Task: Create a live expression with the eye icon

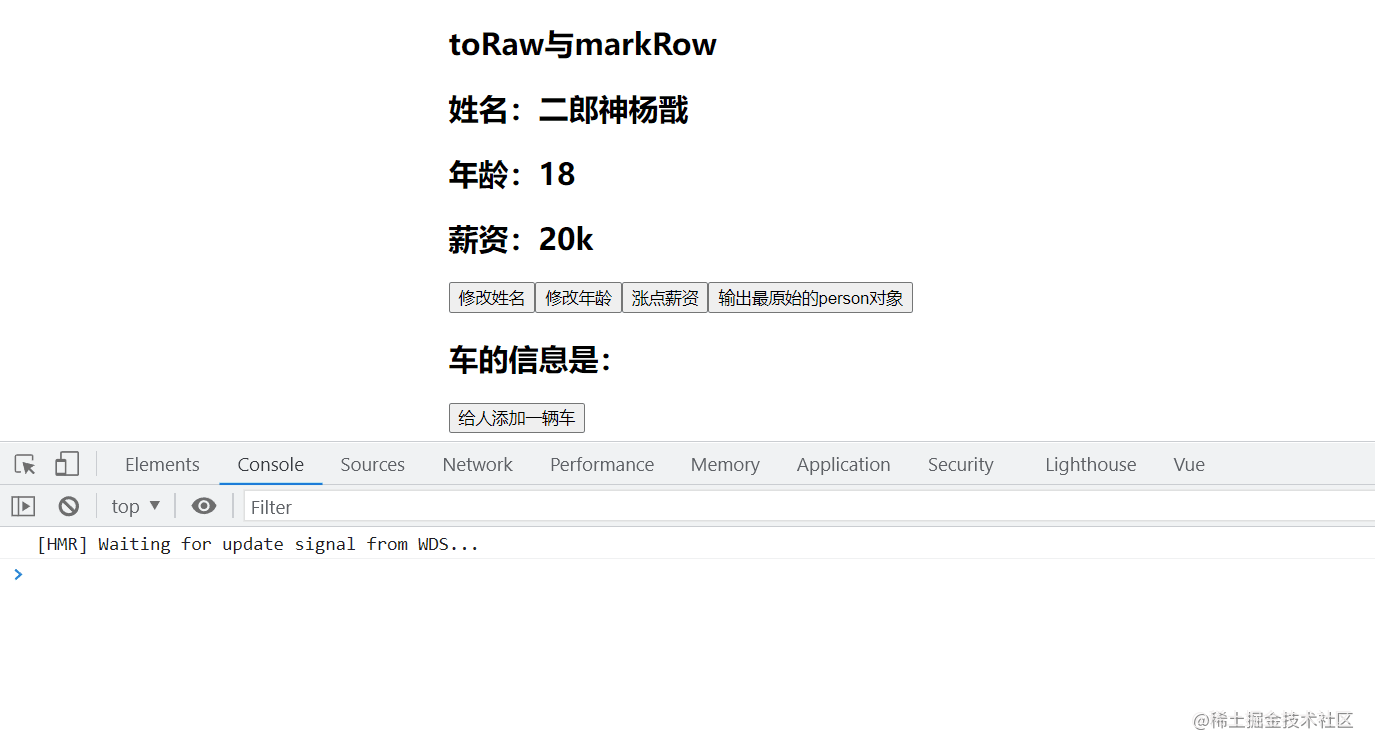Action: [203, 506]
